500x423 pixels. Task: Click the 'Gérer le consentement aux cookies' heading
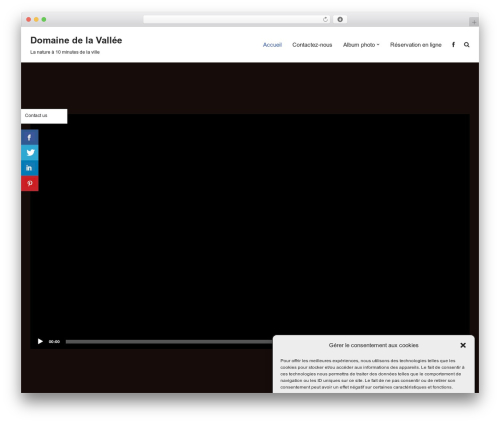(x=373, y=345)
